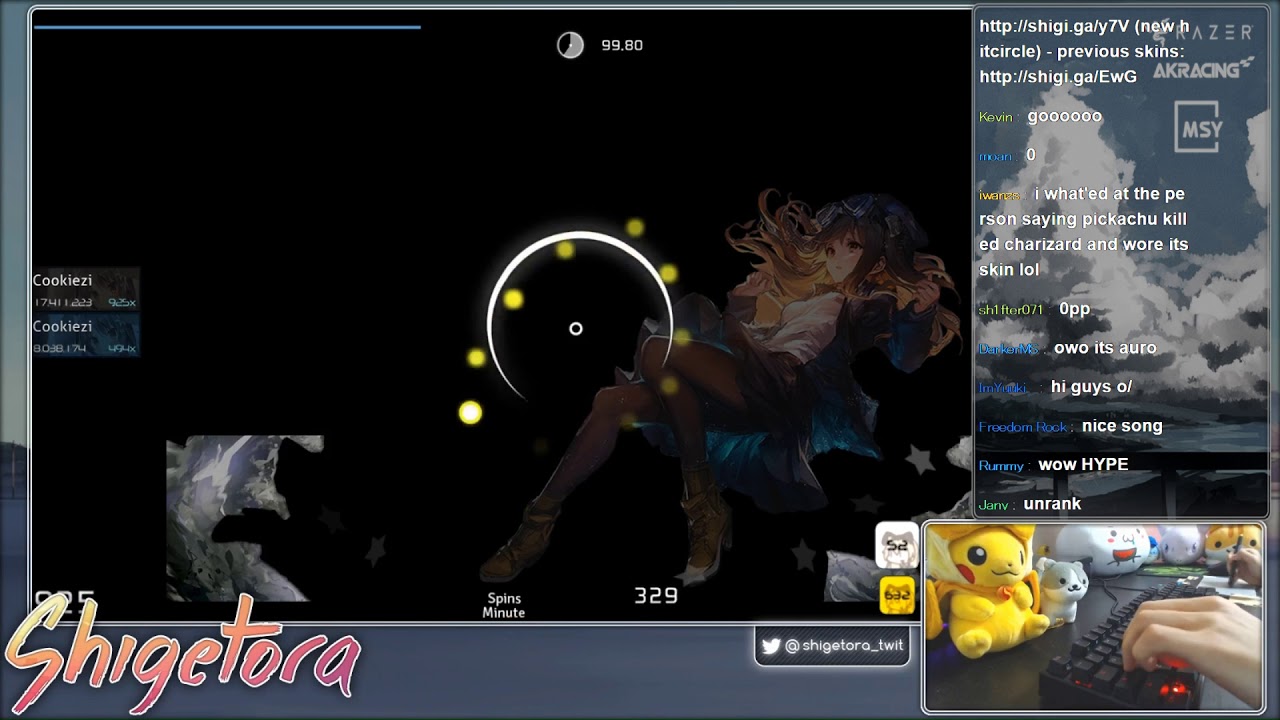
Task: Click the 99.80 accuracy value
Action: click(622, 45)
